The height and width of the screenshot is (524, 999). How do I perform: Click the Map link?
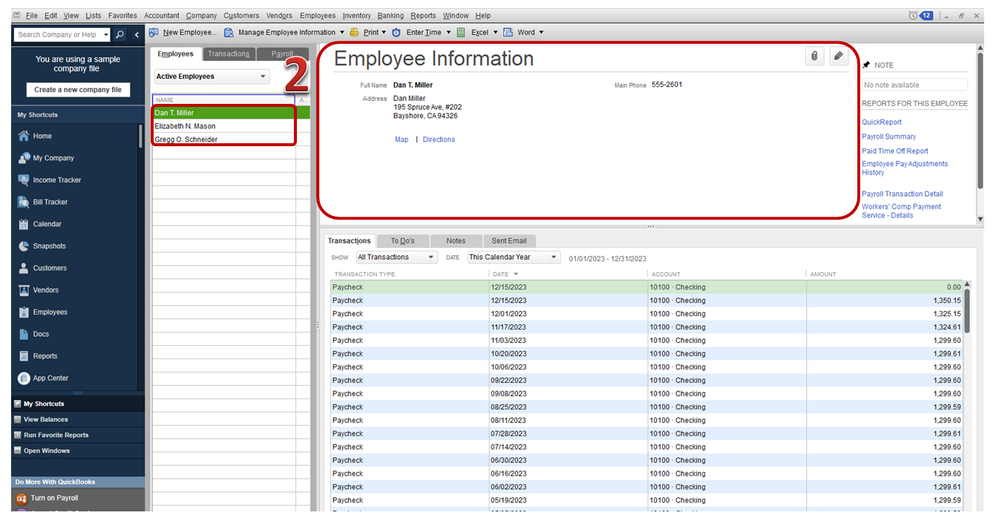coord(401,140)
